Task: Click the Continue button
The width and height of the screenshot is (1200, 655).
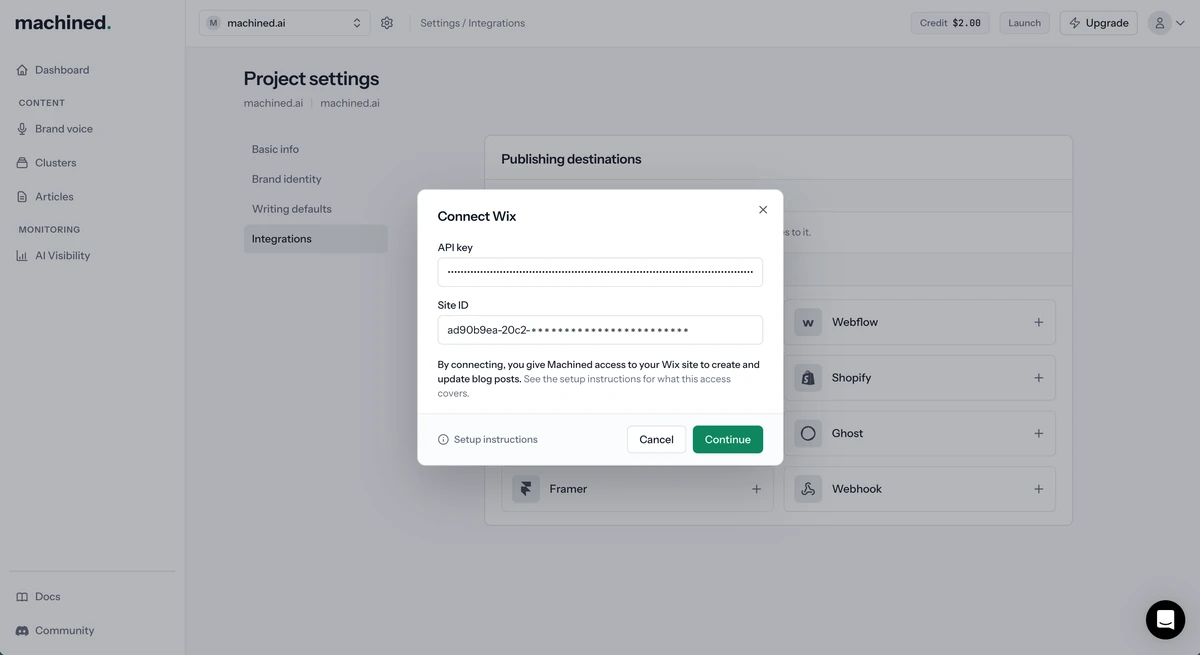Action: click(727, 440)
